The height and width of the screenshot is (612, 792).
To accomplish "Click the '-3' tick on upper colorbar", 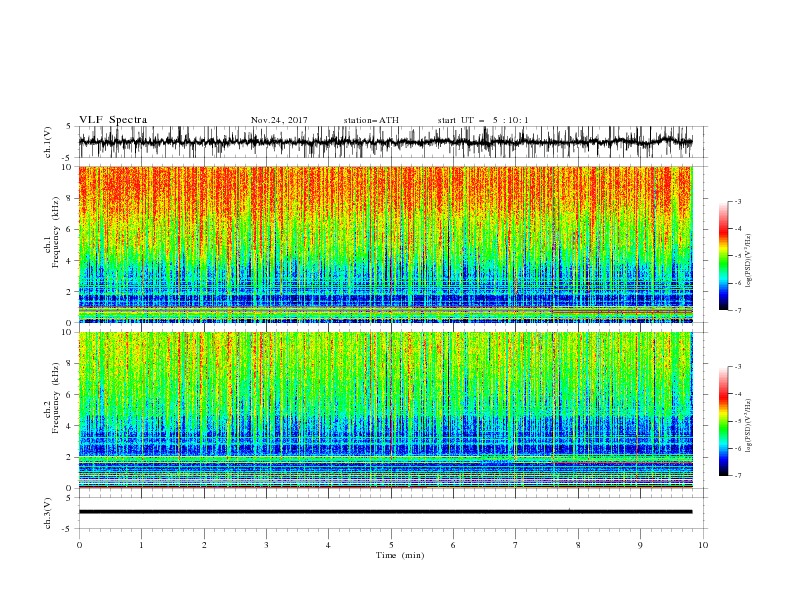I will tap(738, 201).
